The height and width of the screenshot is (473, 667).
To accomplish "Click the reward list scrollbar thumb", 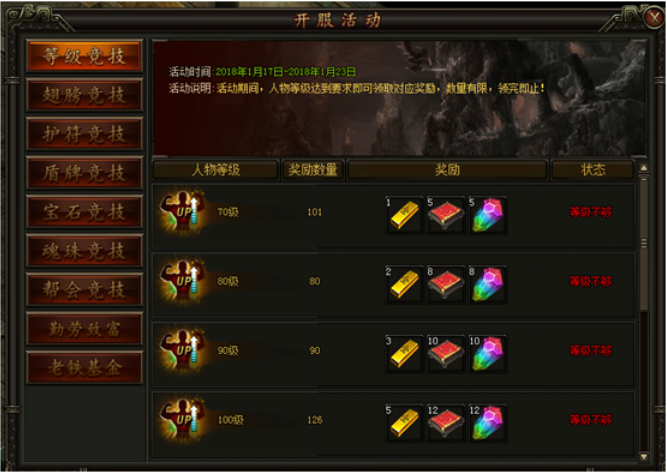I will pyautogui.click(x=644, y=243).
